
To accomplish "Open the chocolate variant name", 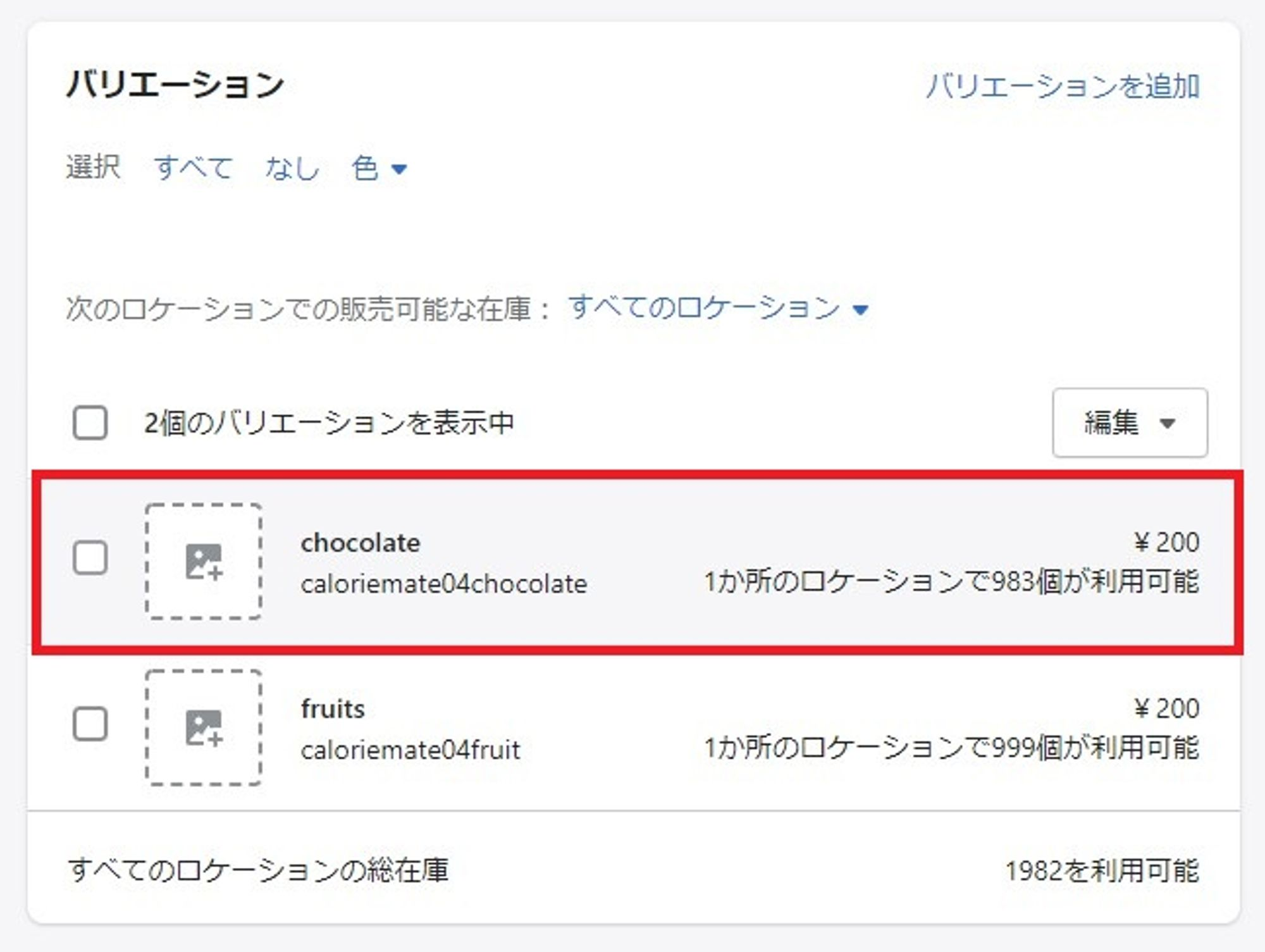I will point(361,543).
